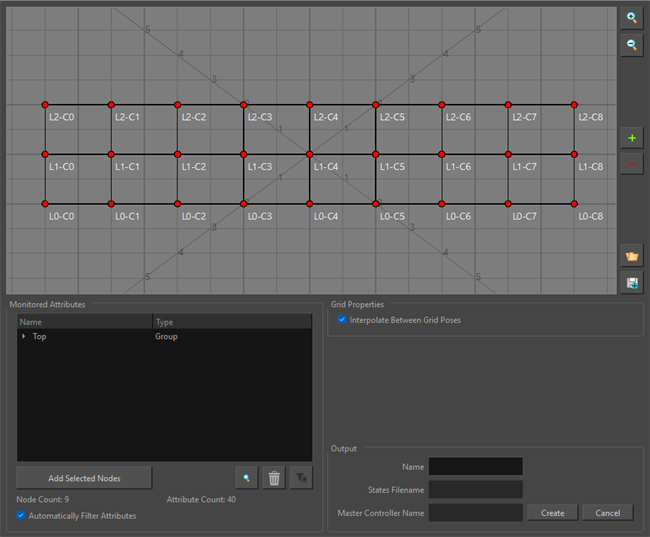Select grid point L1-C7

[508, 154]
